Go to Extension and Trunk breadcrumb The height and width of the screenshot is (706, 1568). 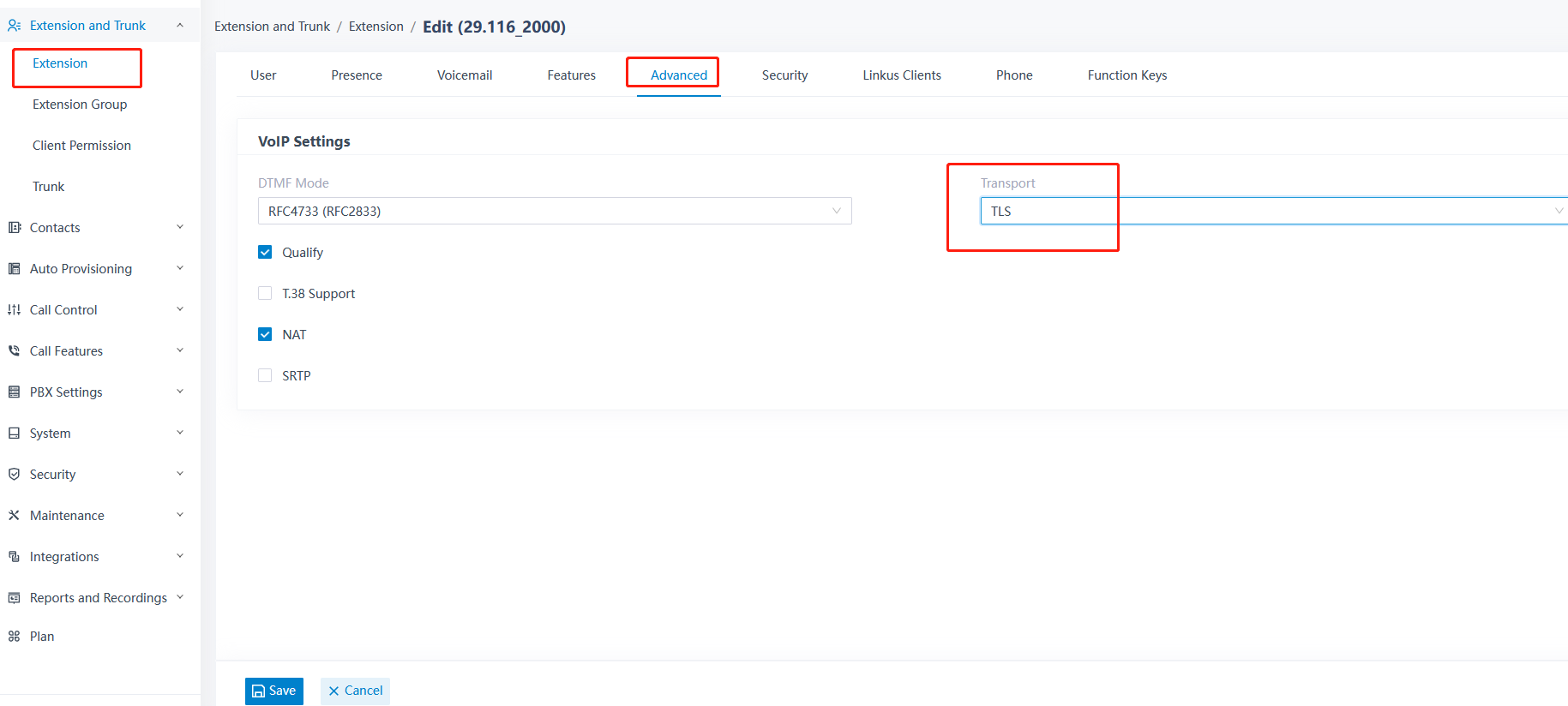point(272,27)
